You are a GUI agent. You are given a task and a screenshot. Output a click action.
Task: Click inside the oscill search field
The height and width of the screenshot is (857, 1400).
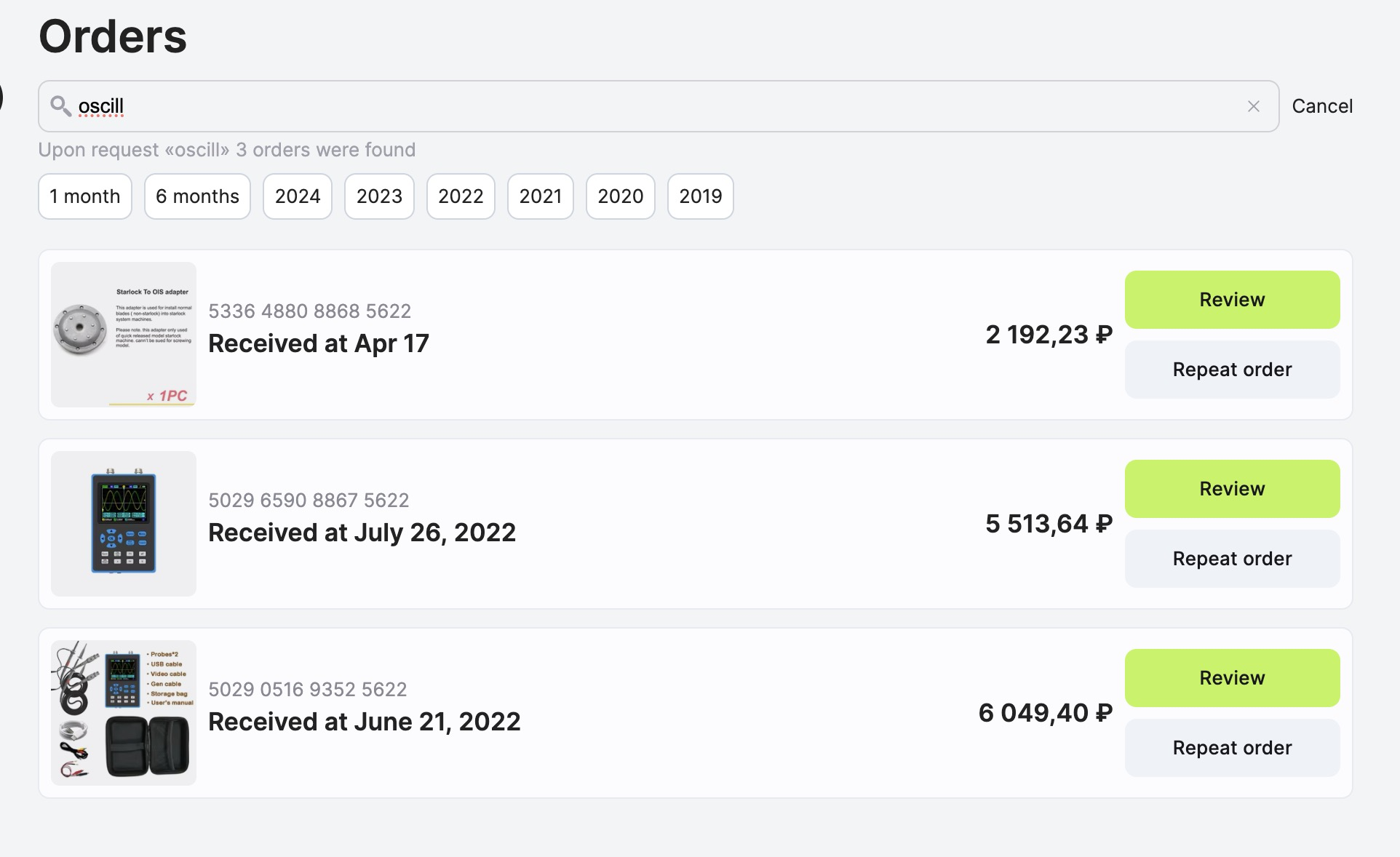pos(655,106)
